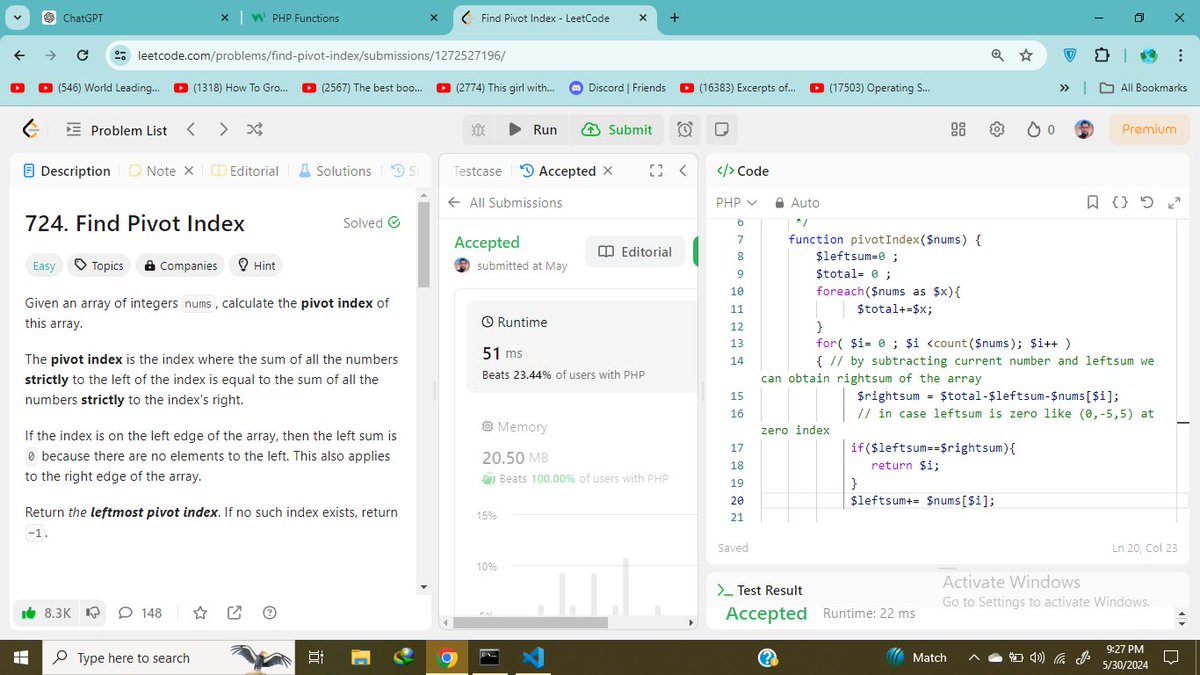Show more bookmarks with the double chevron

[x=1065, y=88]
